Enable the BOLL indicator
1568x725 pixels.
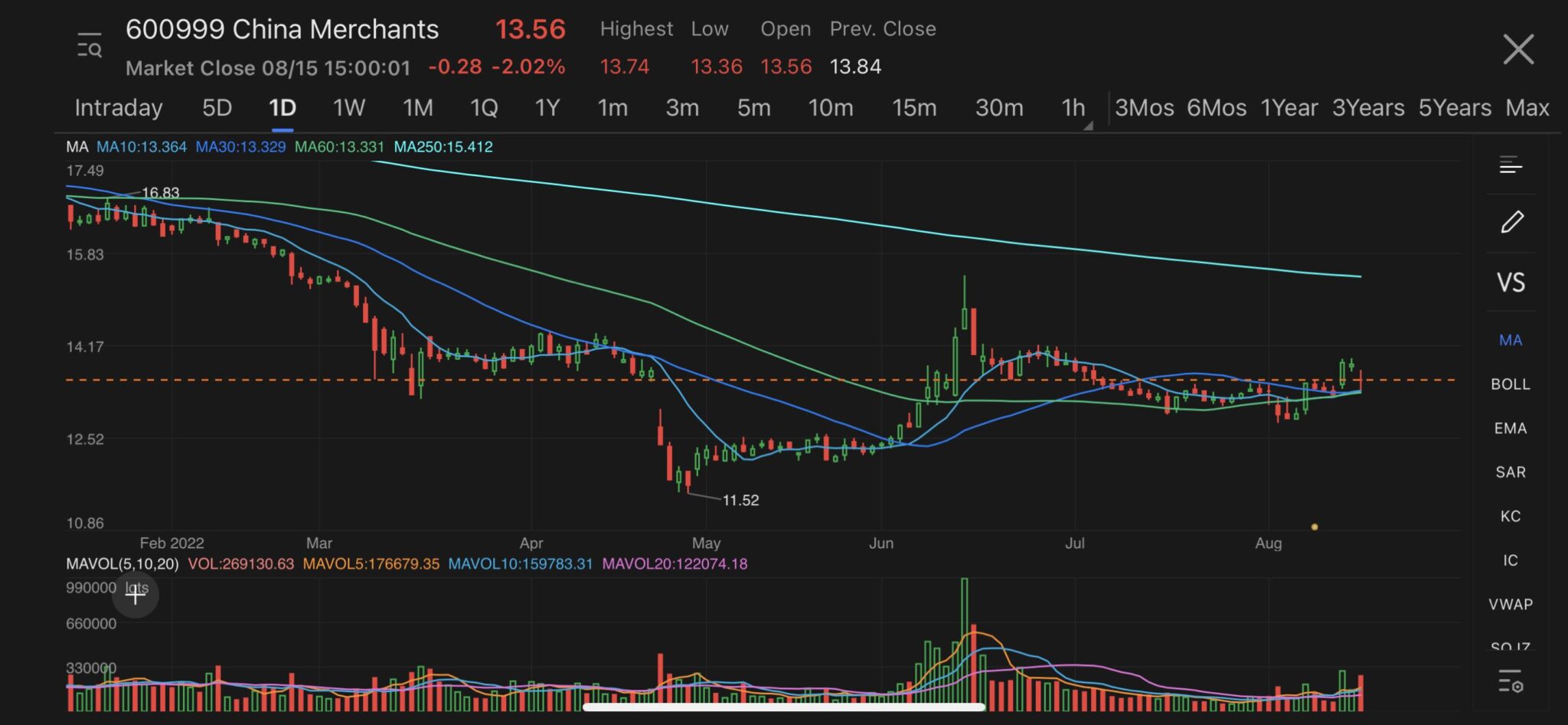click(x=1510, y=384)
